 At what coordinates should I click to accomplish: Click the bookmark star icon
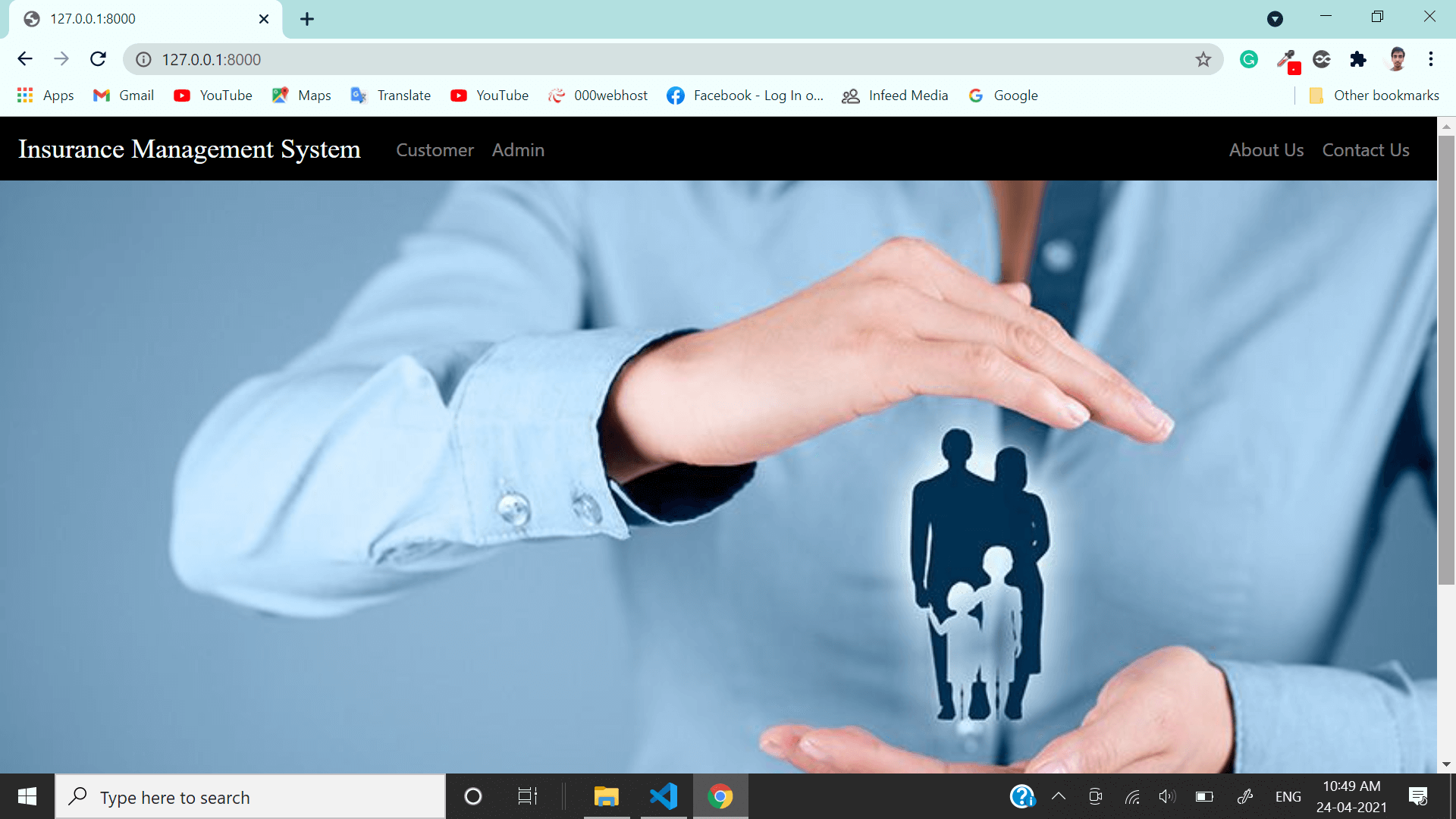[1203, 58]
